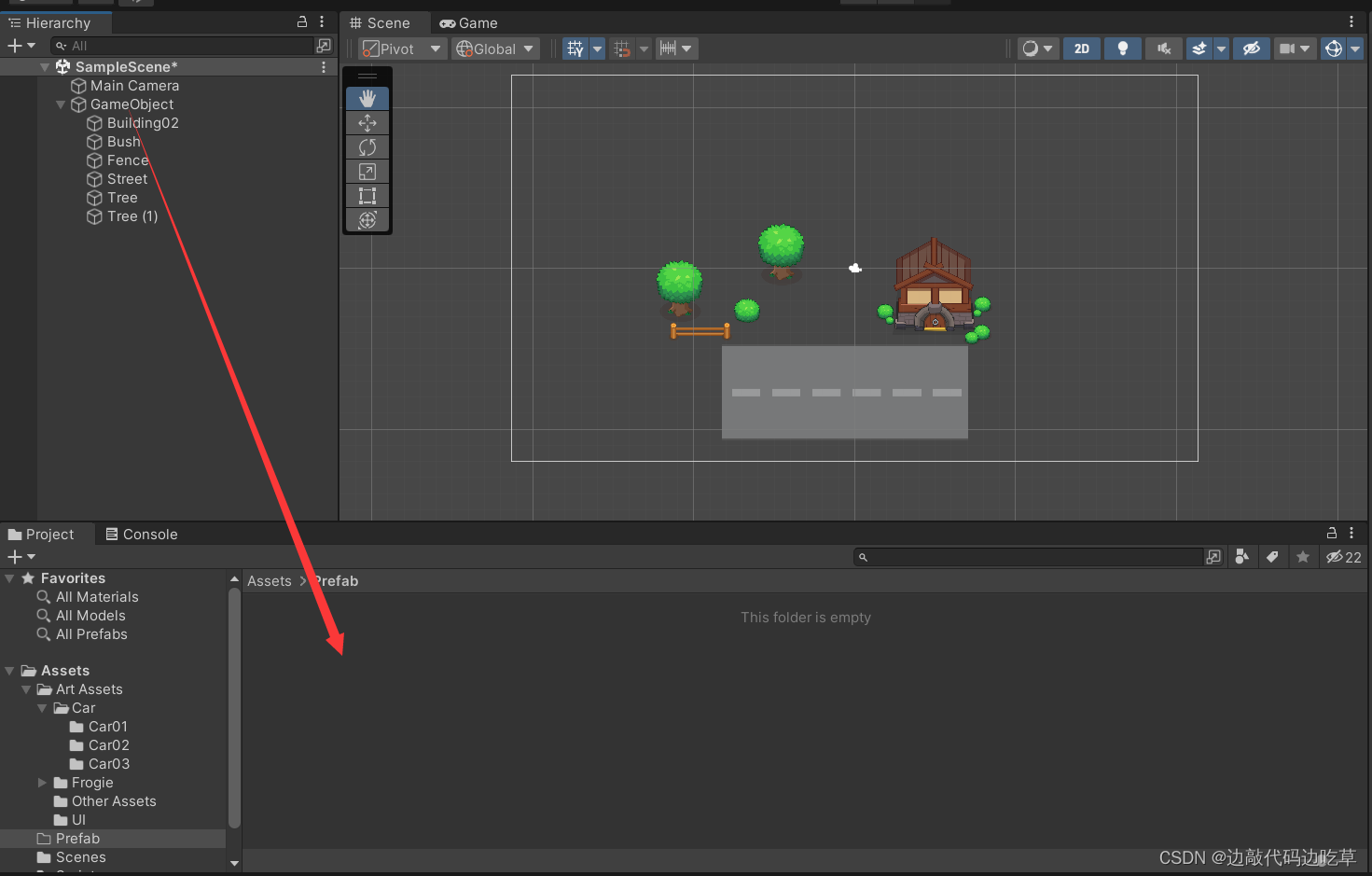The width and height of the screenshot is (1372, 876).
Task: Open SampleScene options kebab menu
Action: [324, 66]
